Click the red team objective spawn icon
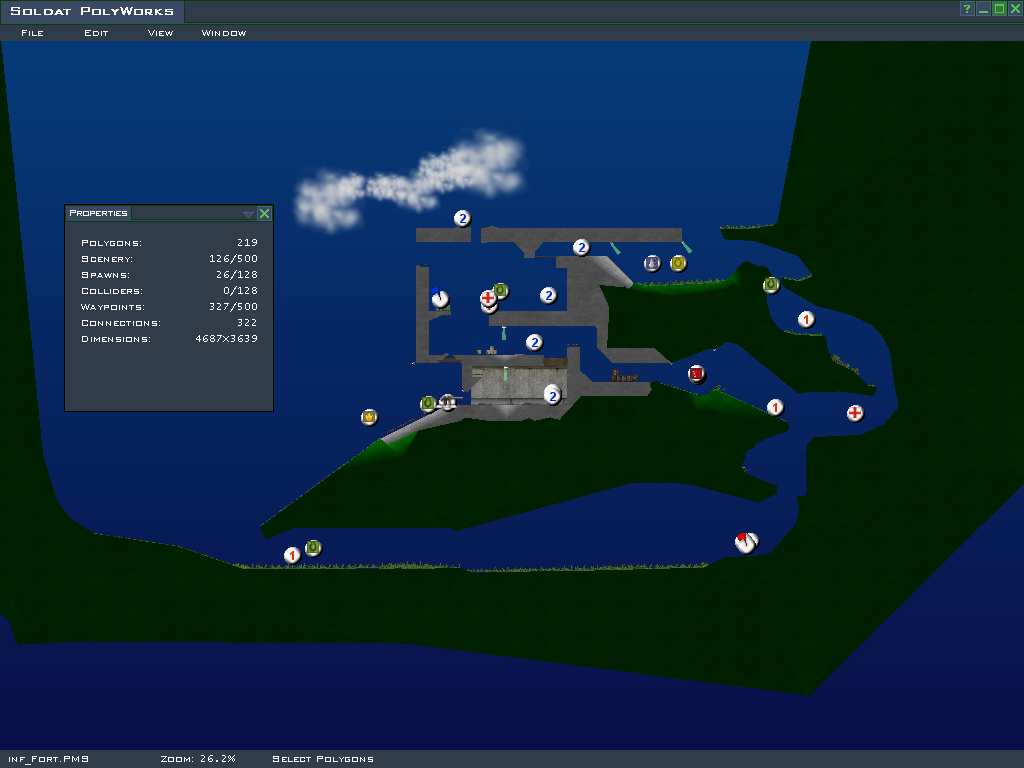Viewport: 1024px width, 768px height. pos(697,374)
